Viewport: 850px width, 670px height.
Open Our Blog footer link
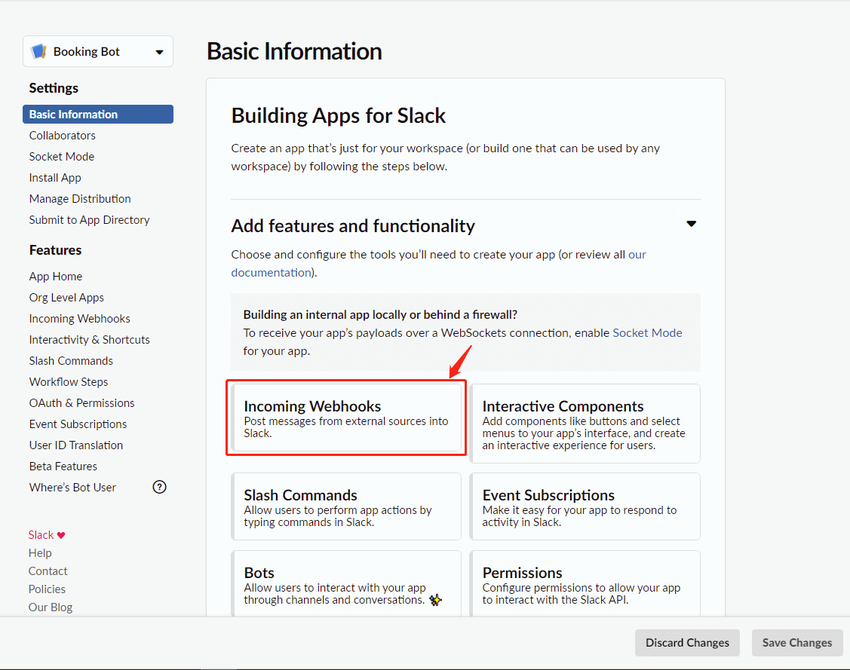pos(50,607)
